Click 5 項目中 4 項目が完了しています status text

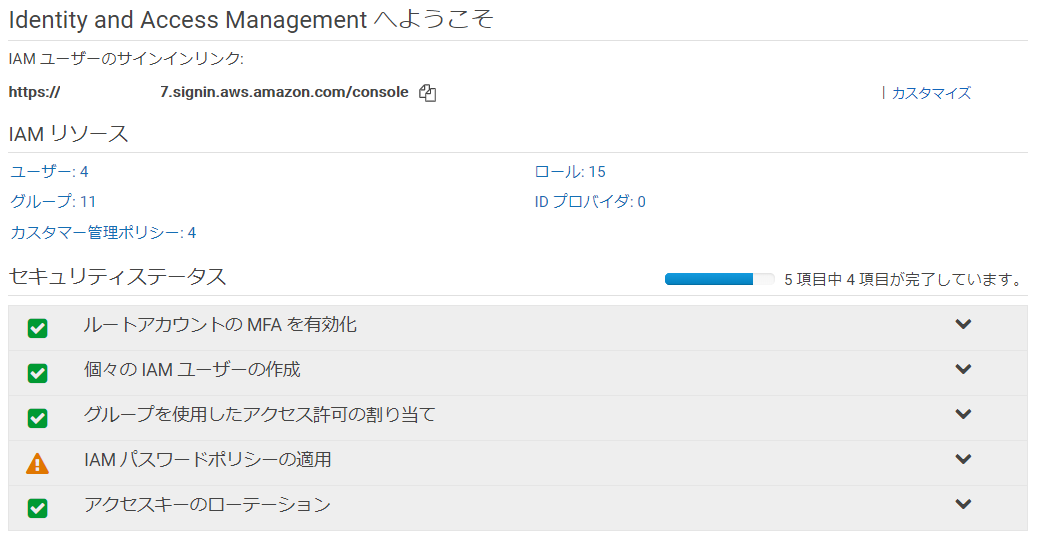coord(903,280)
